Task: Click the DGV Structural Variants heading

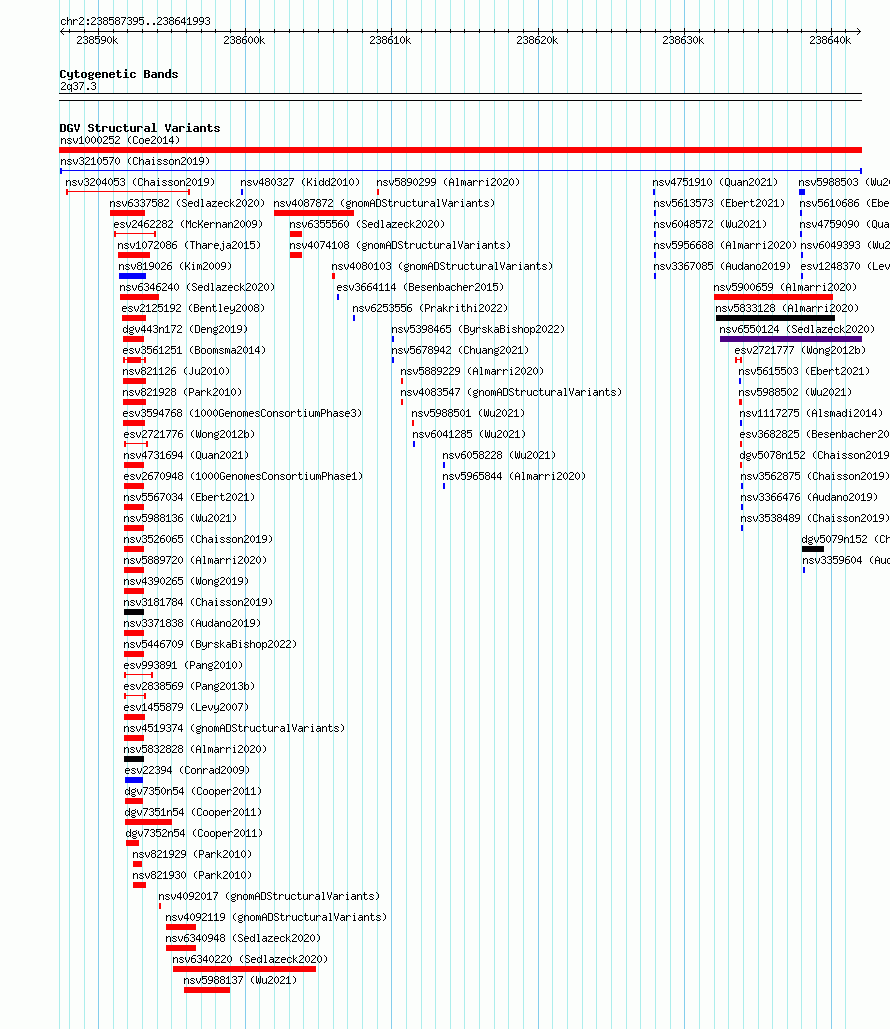Action: point(140,128)
